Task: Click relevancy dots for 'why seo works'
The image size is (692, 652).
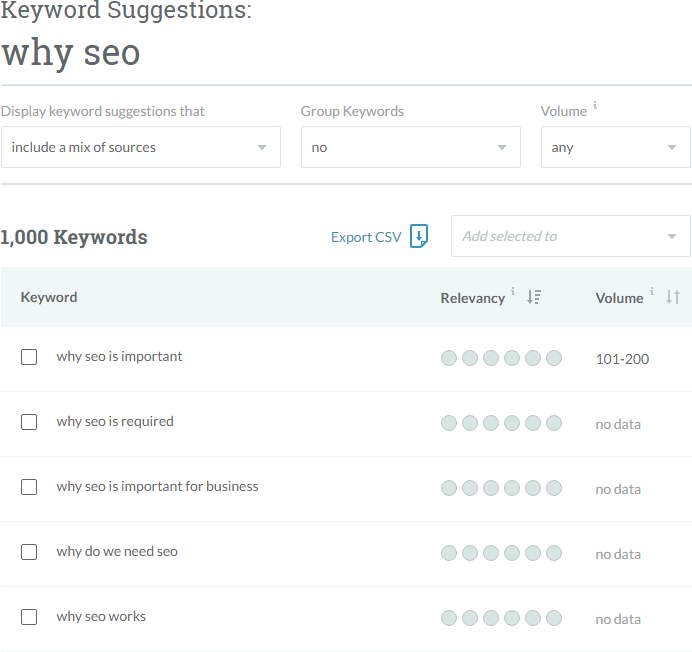Action: click(x=501, y=619)
